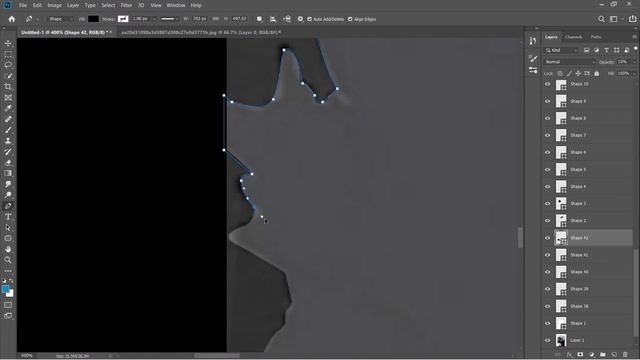
Task: Click the search icon at top right
Action: [x=601, y=19]
